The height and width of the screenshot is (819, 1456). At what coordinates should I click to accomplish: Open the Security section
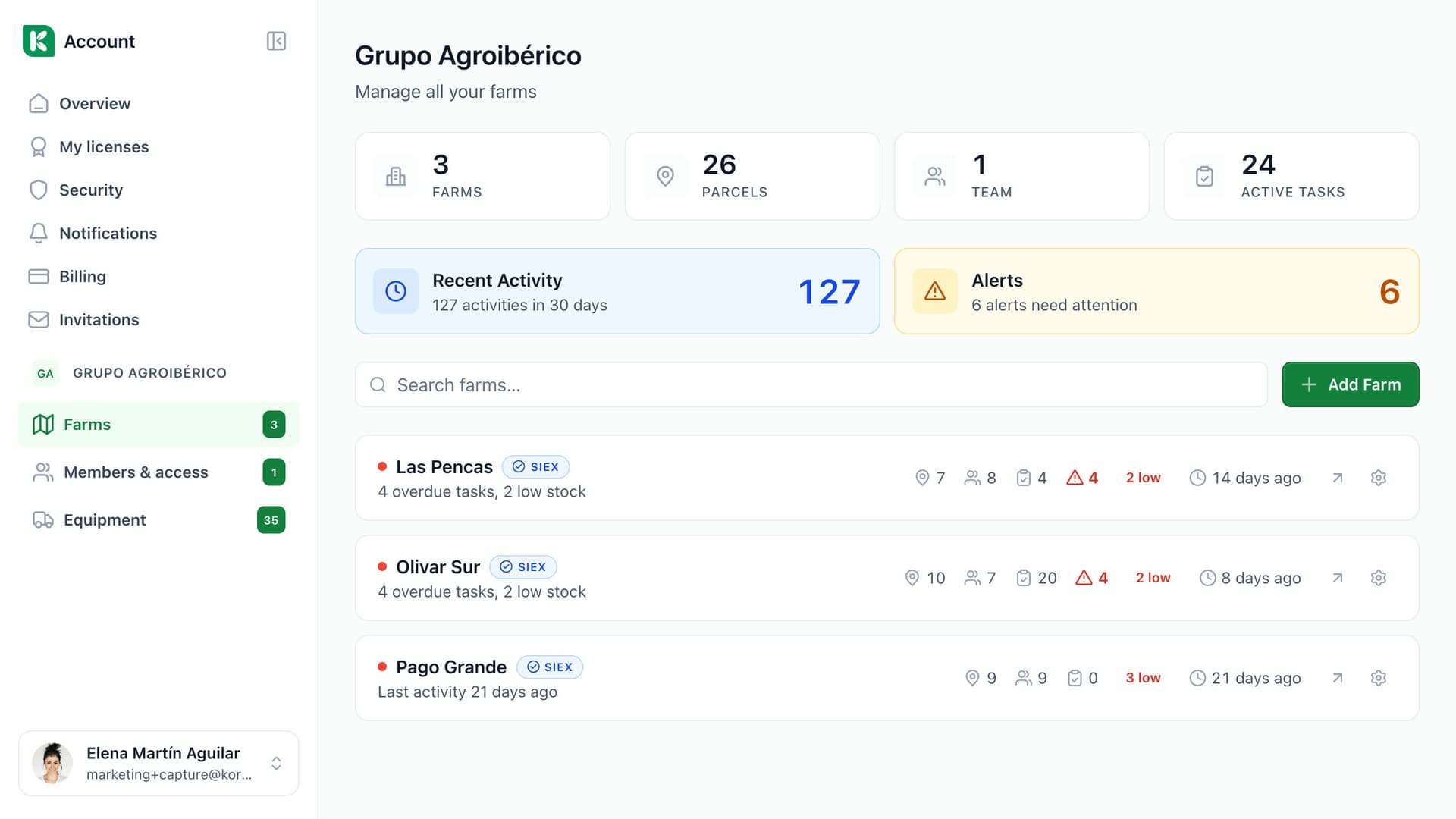click(76, 190)
